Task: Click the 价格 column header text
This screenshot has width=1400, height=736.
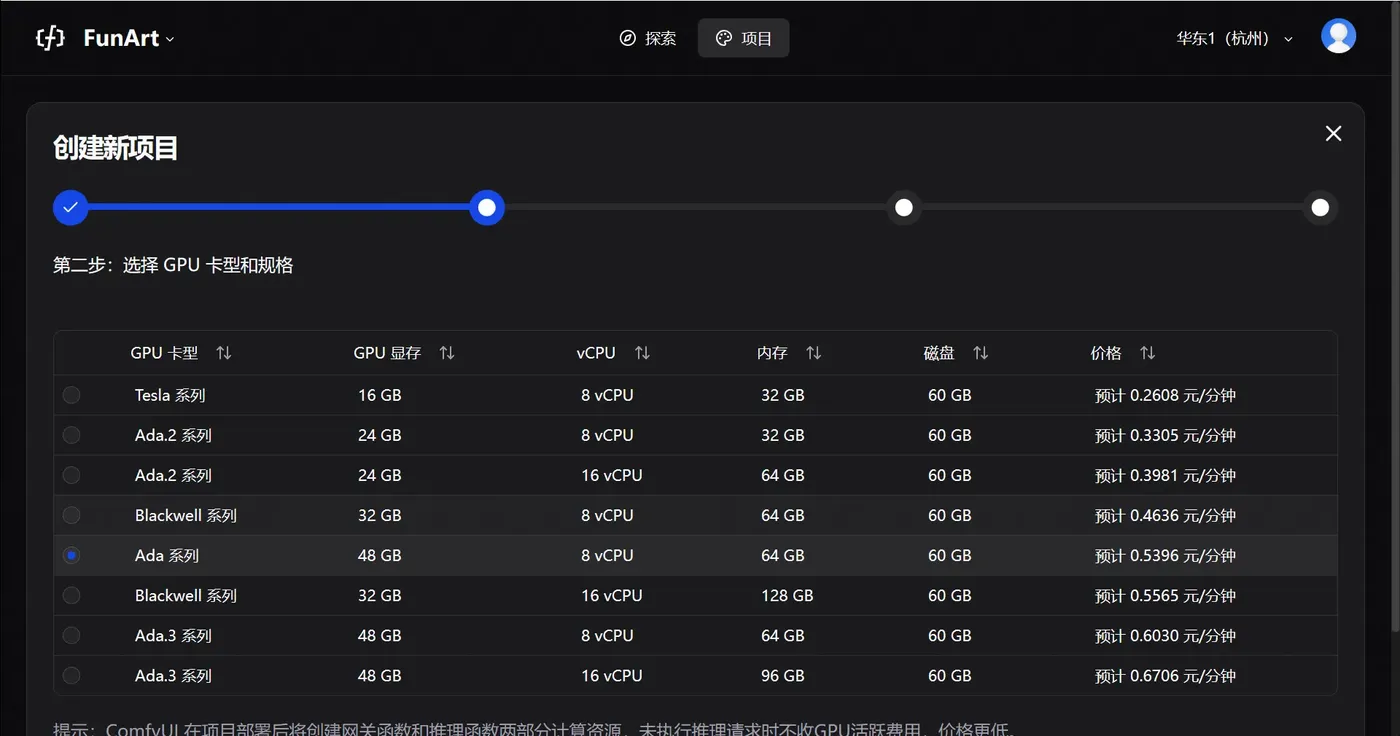Action: tap(1106, 353)
